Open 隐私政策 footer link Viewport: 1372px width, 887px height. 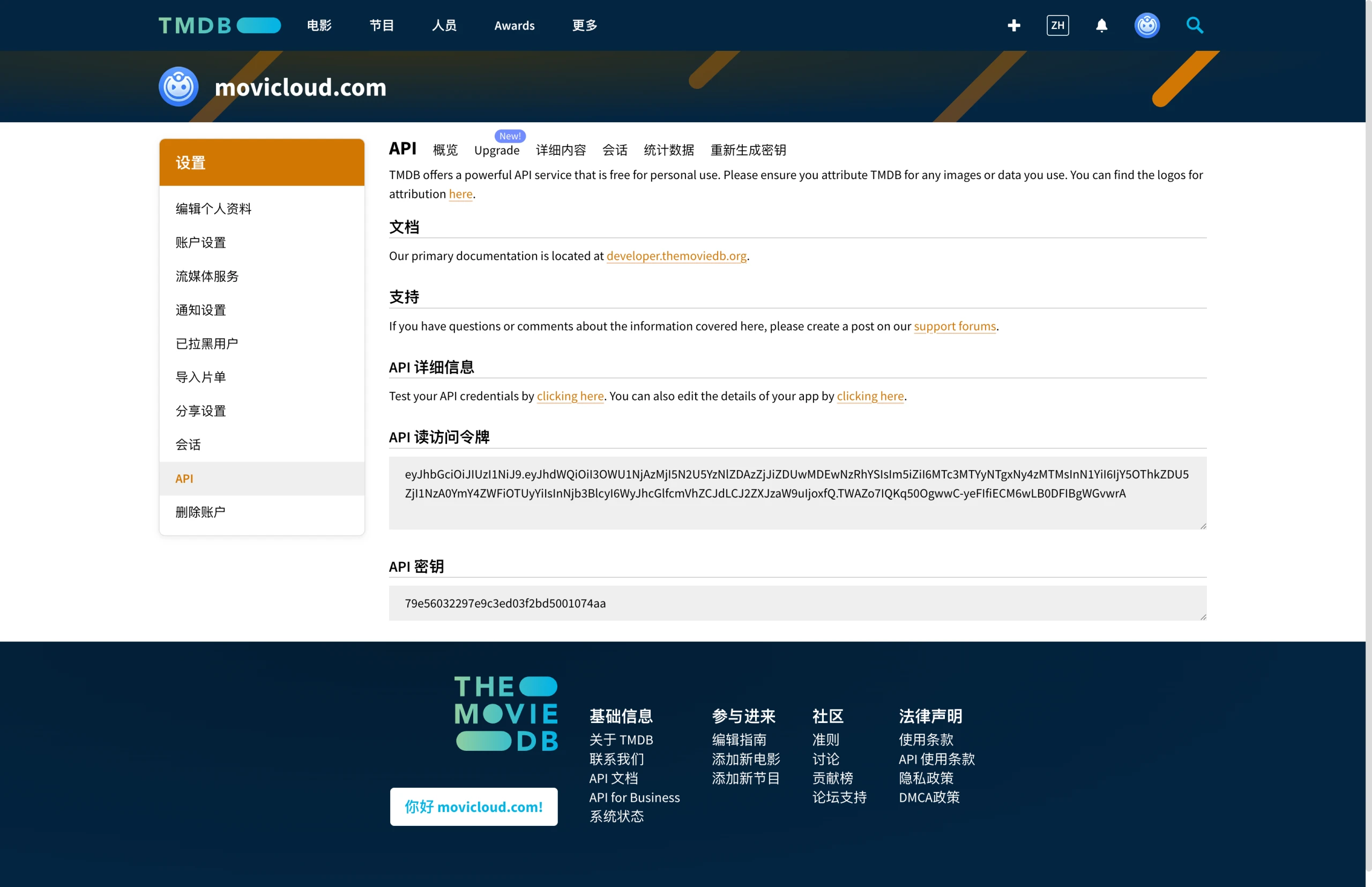pyautogui.click(x=926, y=778)
